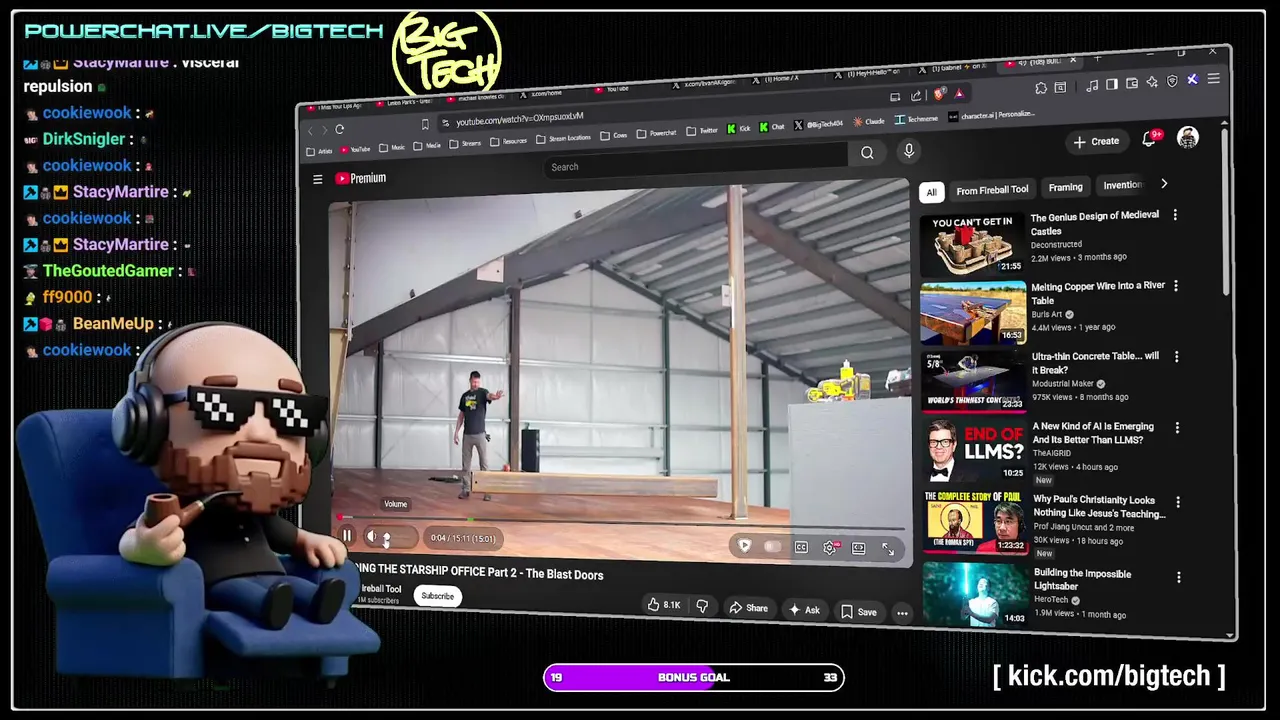Open The Genius Design of Medieval Castles thumbnail
Screen dimensions: 1280x720
pos(972,245)
